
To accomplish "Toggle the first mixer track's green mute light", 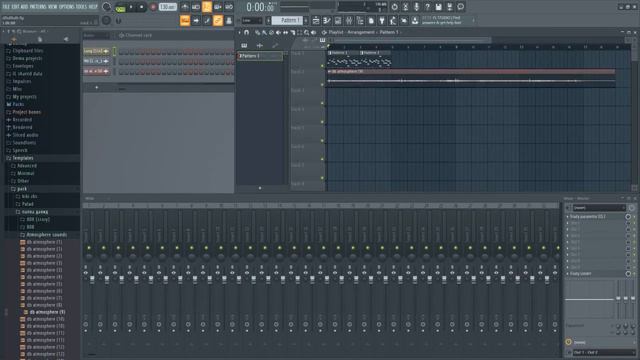I will point(89,248).
